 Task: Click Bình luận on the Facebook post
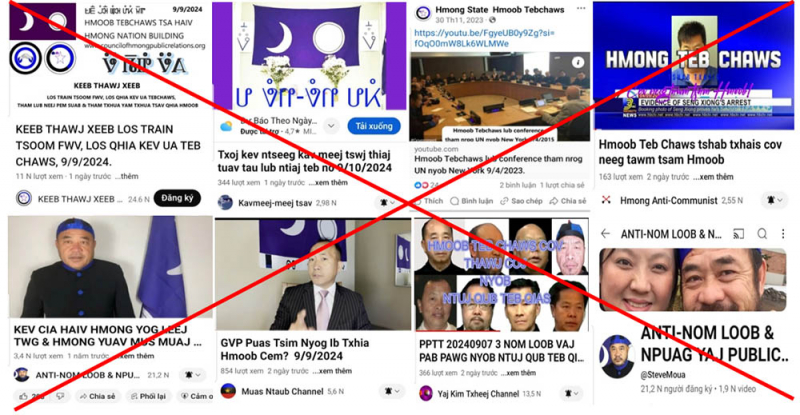coord(471,201)
